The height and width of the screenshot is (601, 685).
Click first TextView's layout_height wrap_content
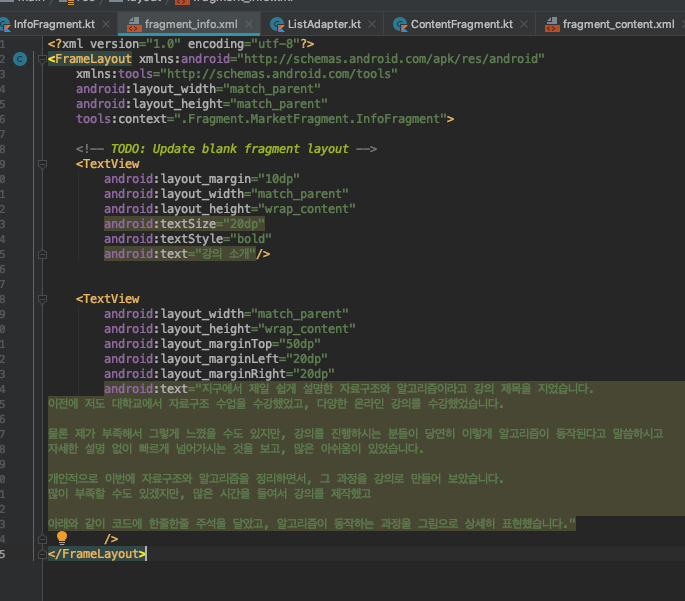[x=229, y=209]
